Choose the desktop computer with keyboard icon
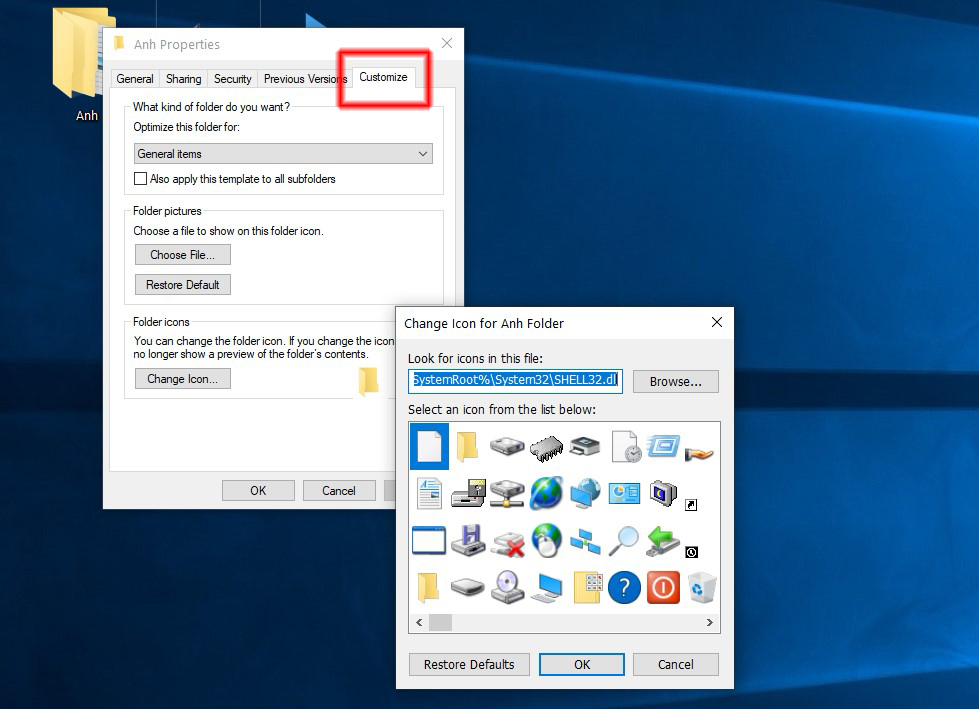Viewport: 979px width, 709px height. (546, 588)
